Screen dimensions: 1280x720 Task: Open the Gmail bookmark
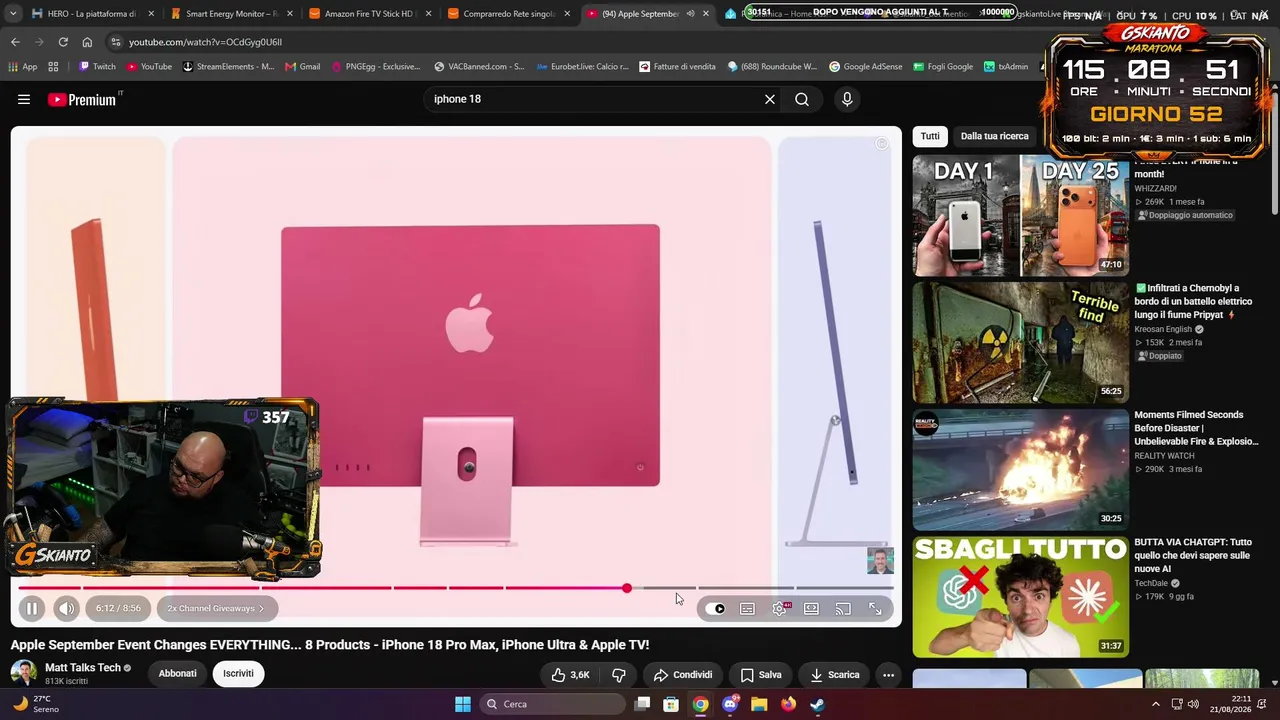(303, 67)
